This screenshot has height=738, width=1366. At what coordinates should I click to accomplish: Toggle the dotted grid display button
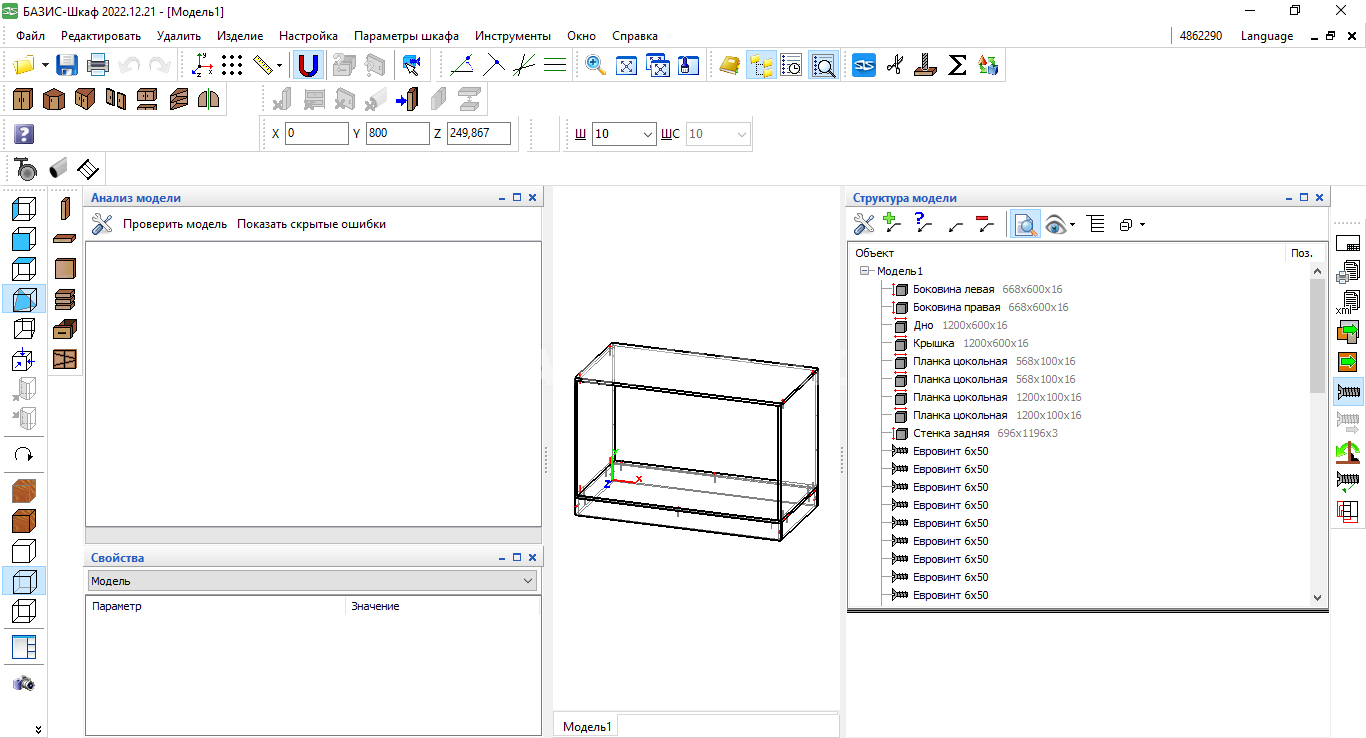[x=232, y=66]
